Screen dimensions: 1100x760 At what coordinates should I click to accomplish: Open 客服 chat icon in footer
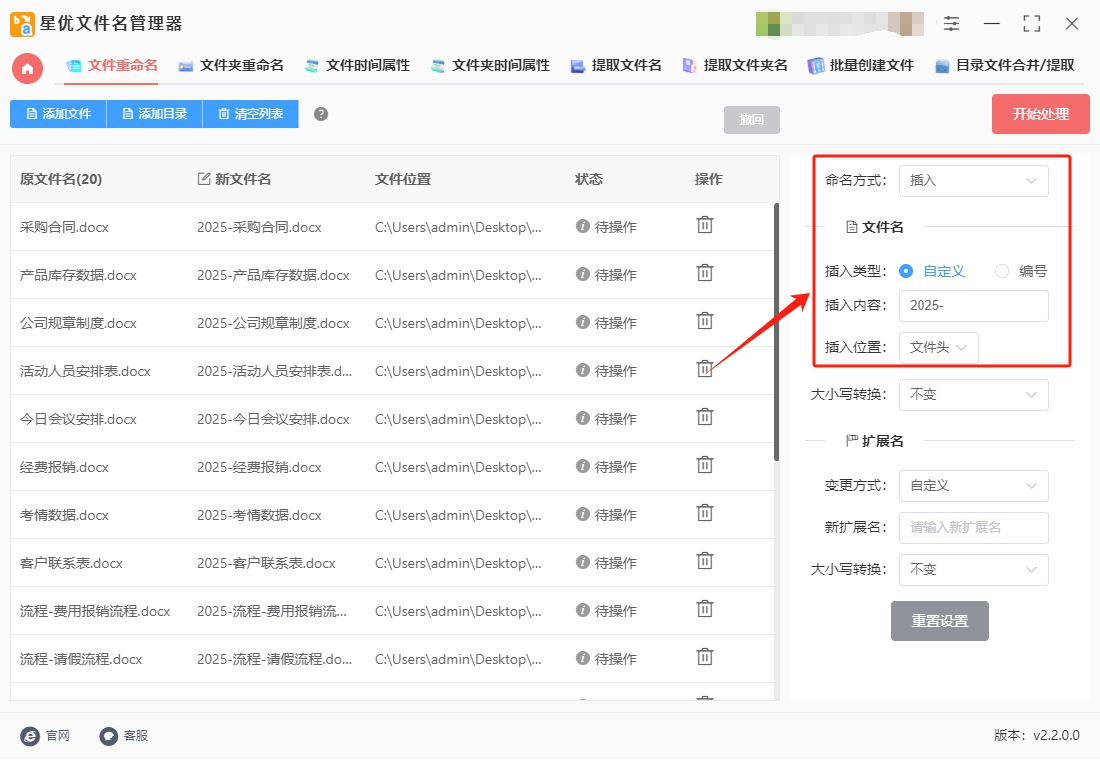[x=108, y=735]
